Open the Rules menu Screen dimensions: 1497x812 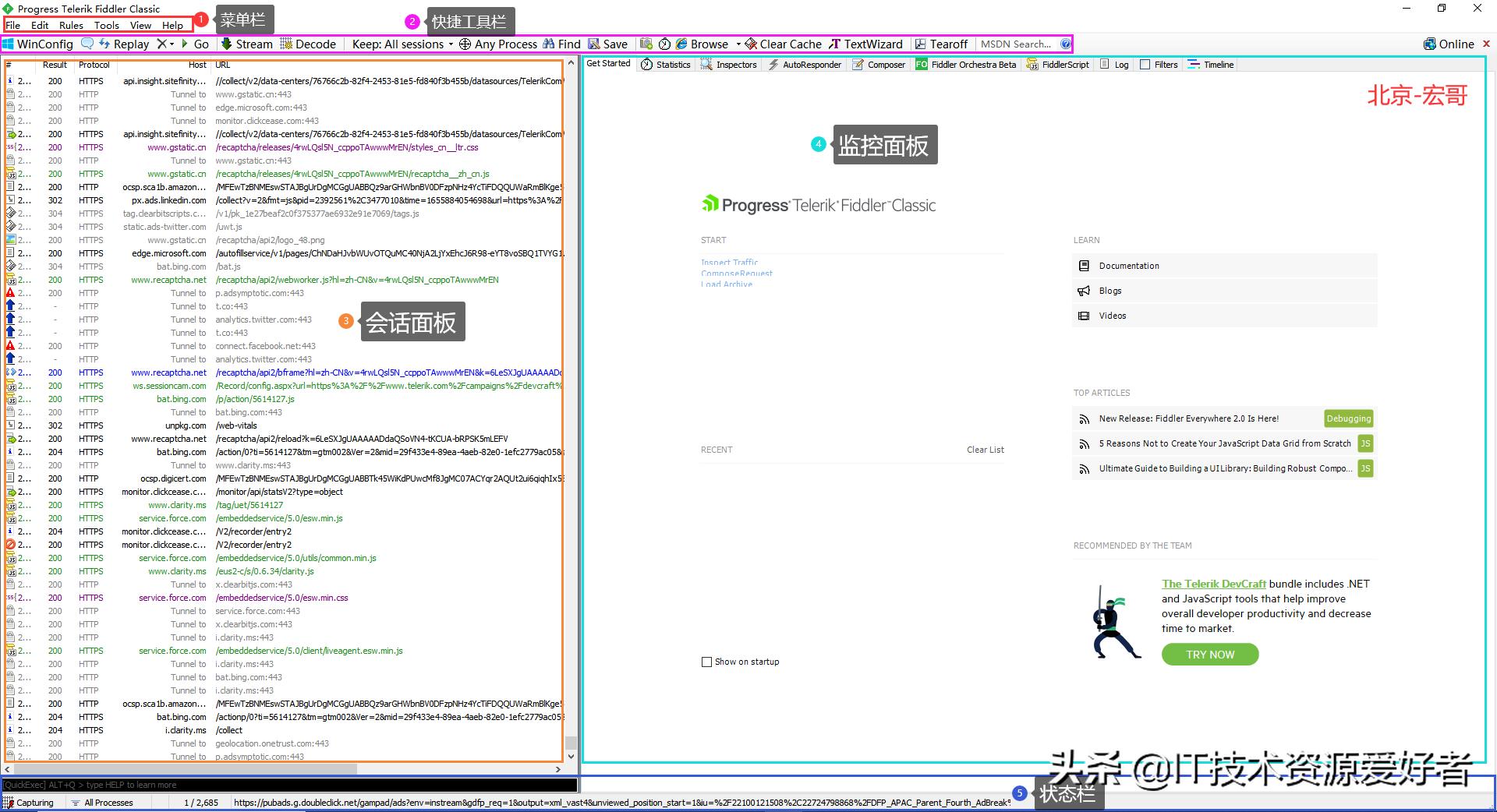tap(71, 25)
